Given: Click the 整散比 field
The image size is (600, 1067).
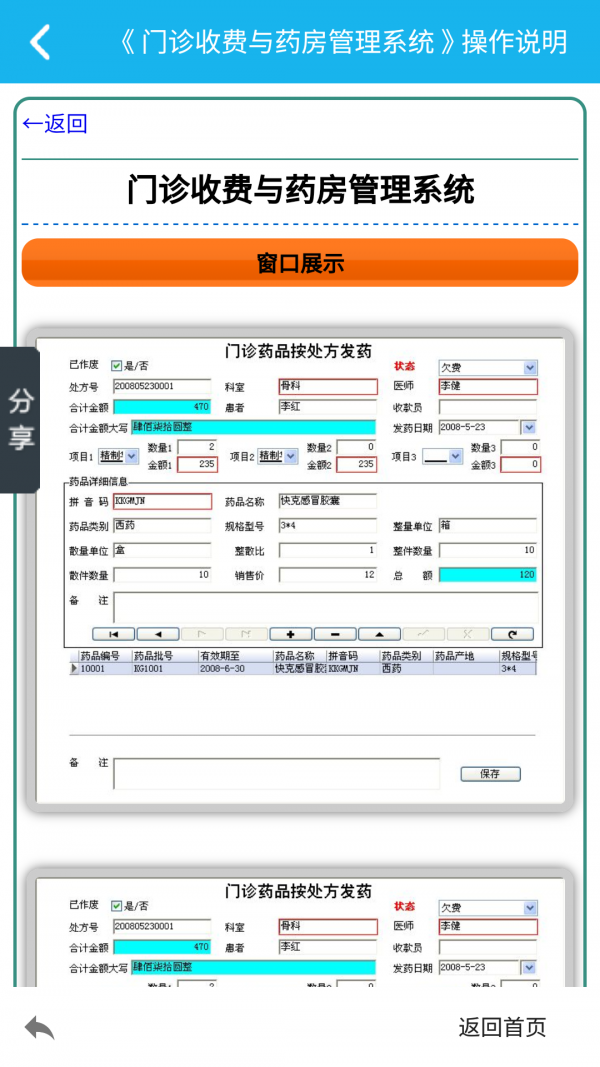Looking at the screenshot, I should (328, 550).
